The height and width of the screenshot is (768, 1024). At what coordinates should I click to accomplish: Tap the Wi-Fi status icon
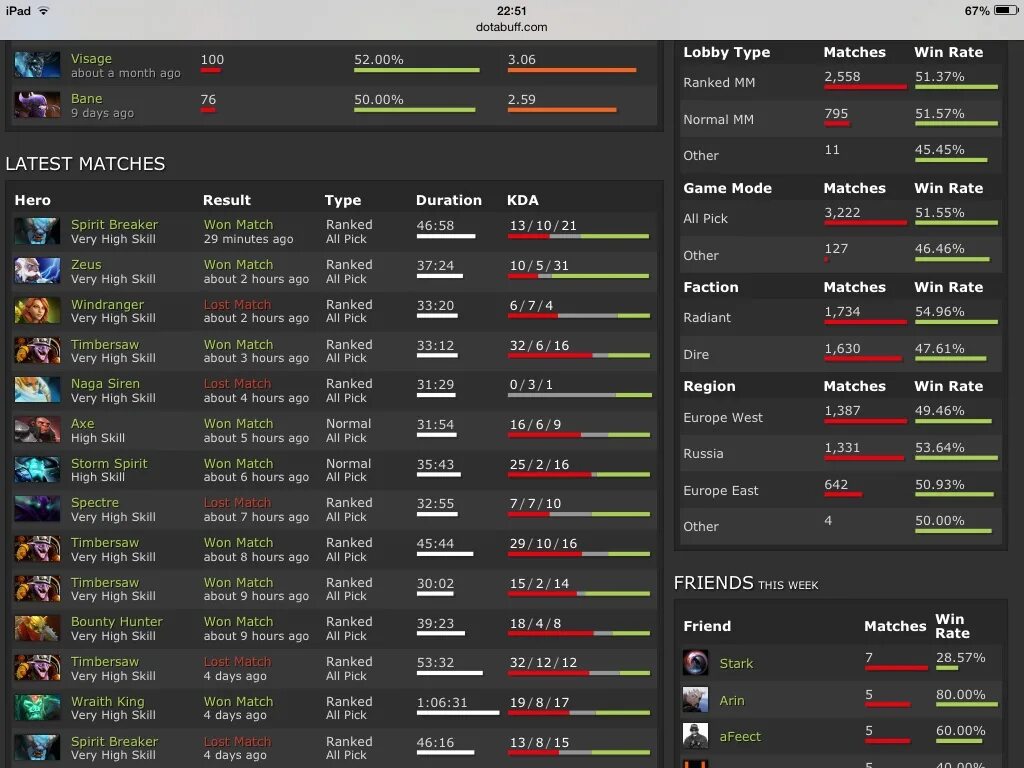[43, 11]
